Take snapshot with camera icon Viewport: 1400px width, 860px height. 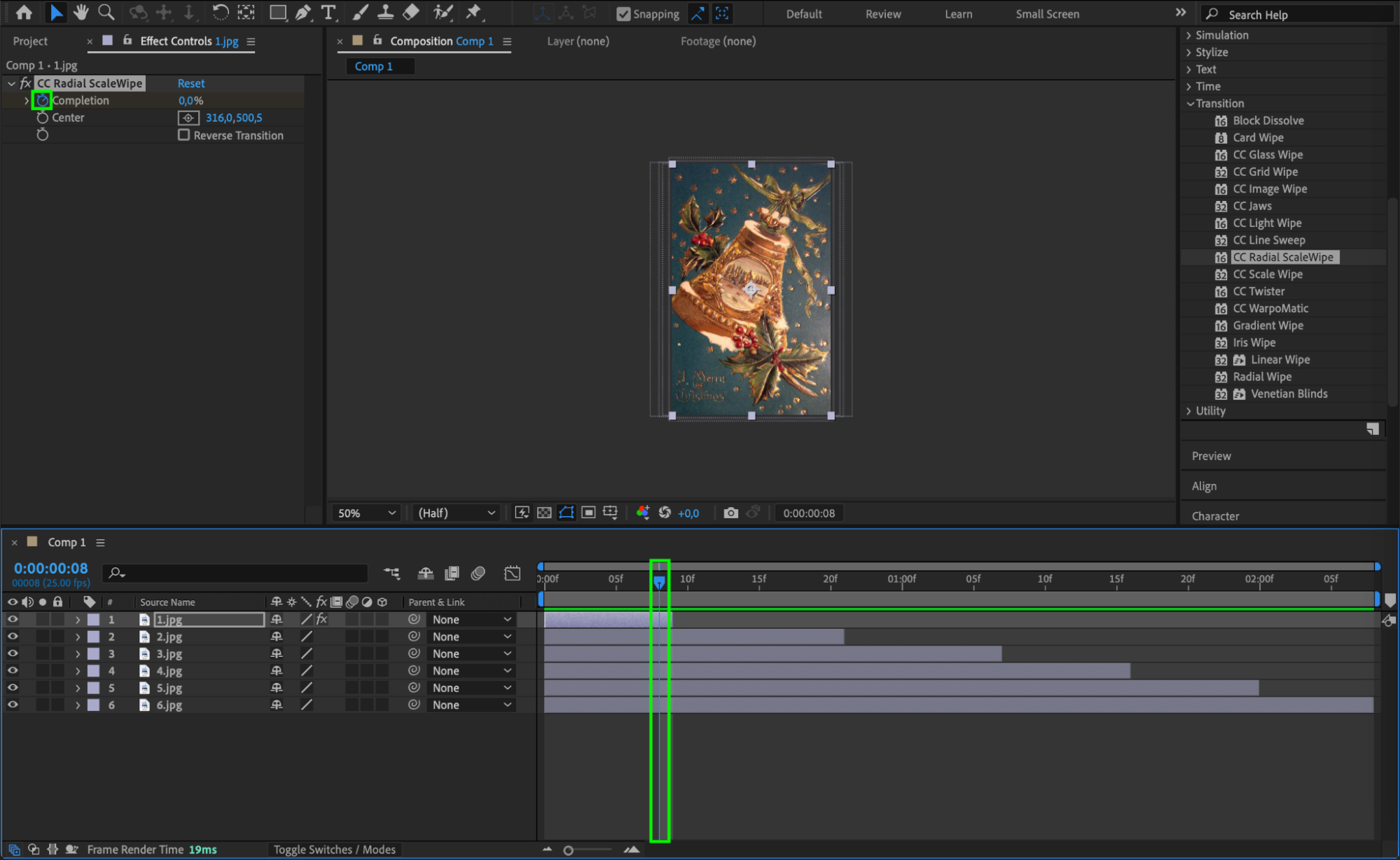tap(730, 513)
